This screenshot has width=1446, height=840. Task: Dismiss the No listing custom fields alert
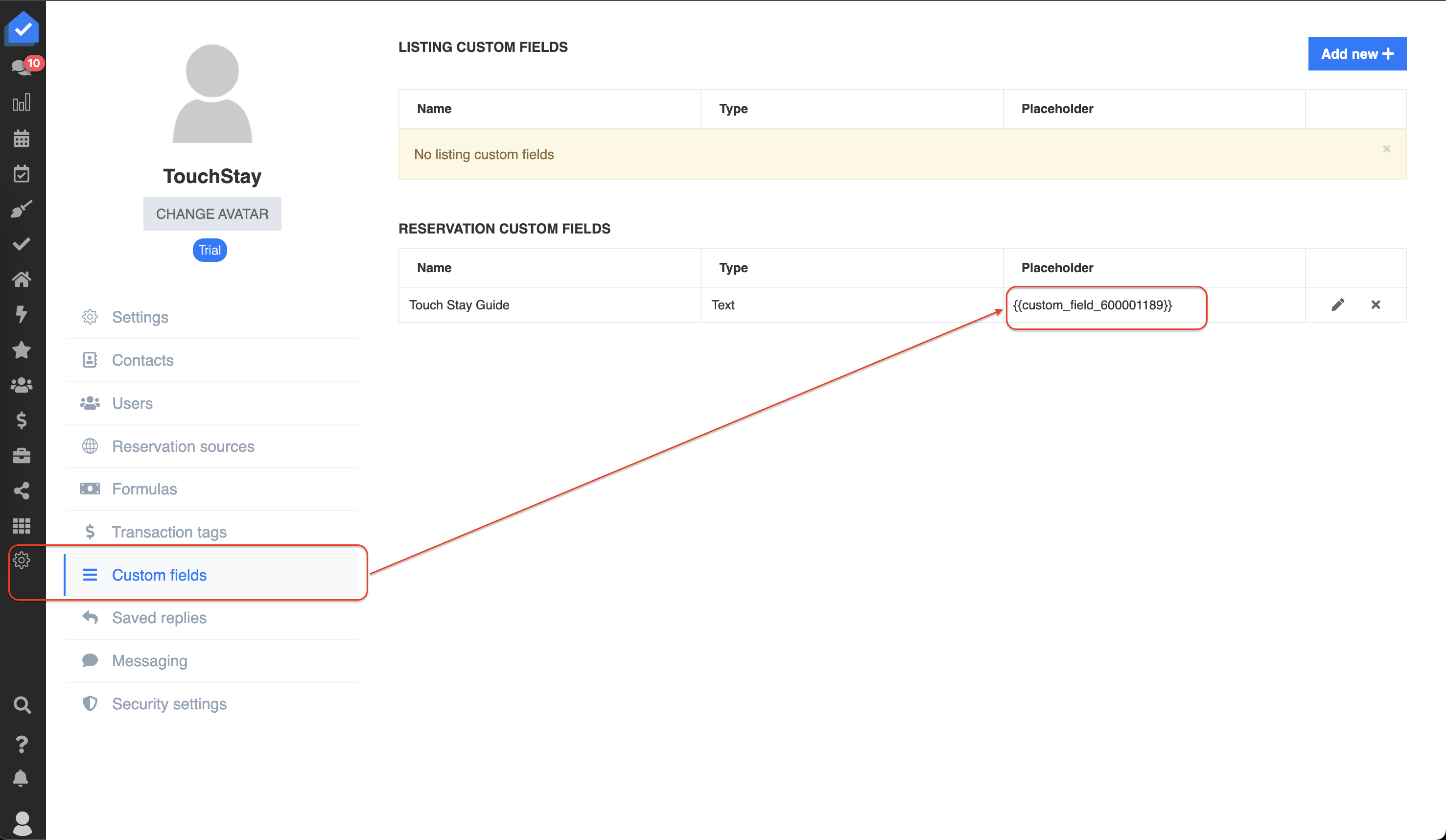[x=1386, y=149]
